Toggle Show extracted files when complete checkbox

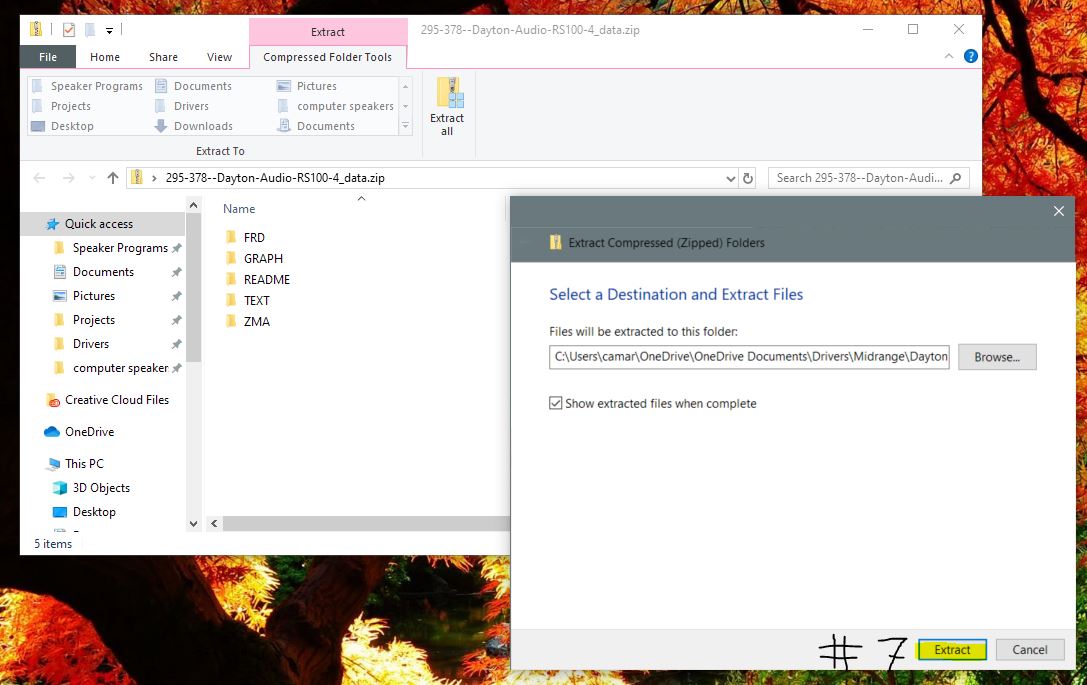click(x=555, y=404)
